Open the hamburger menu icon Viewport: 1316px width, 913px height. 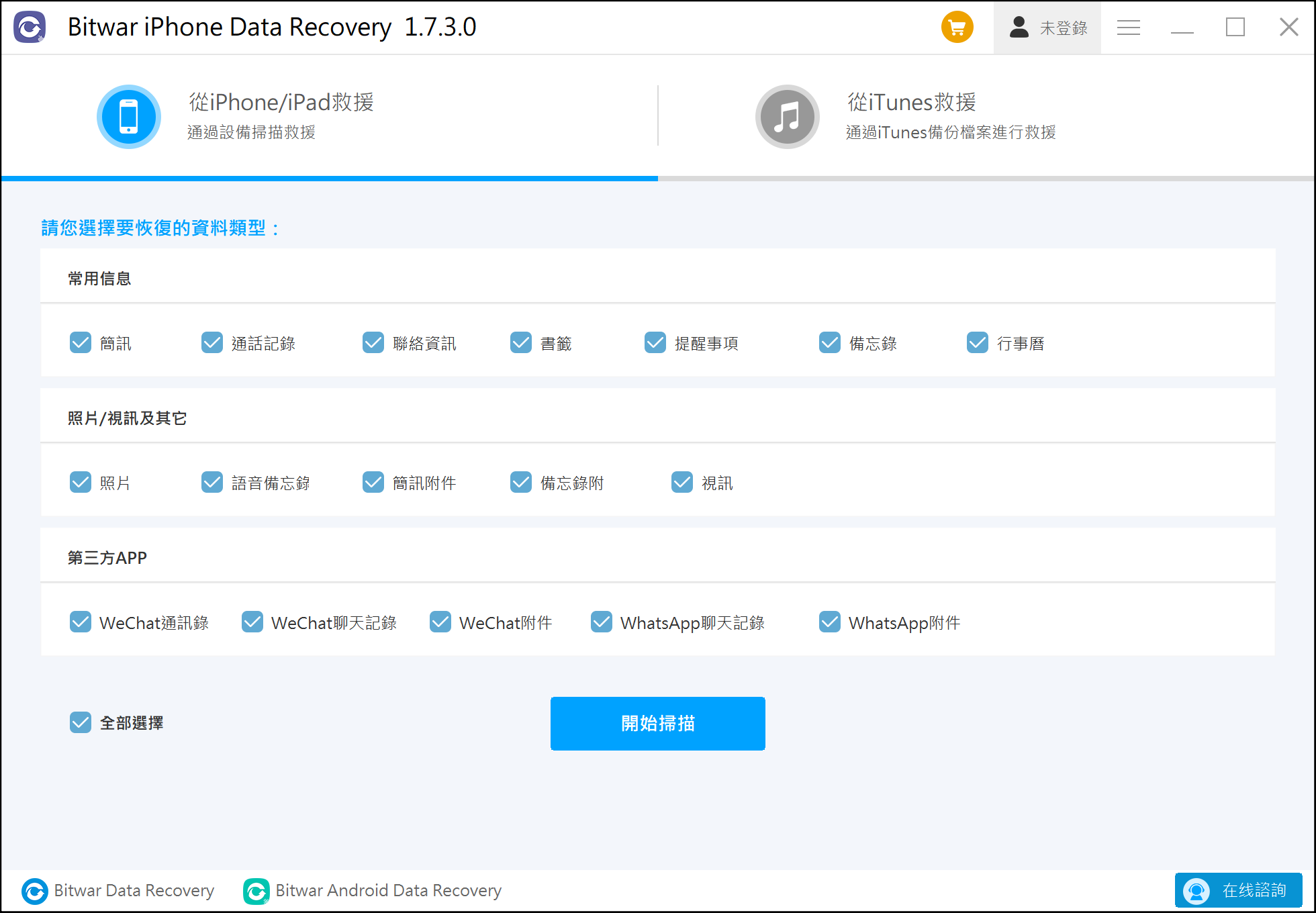pos(1128,28)
